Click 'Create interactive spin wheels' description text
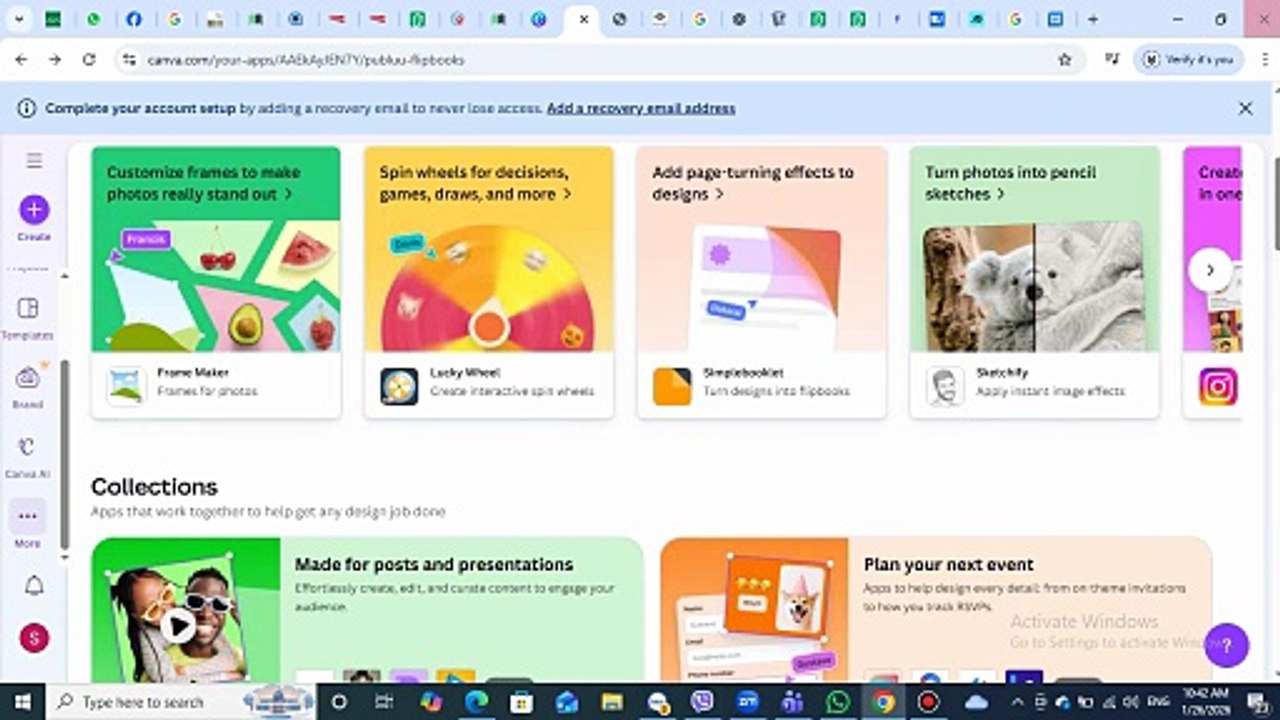Image resolution: width=1280 pixels, height=720 pixels. 512,391
